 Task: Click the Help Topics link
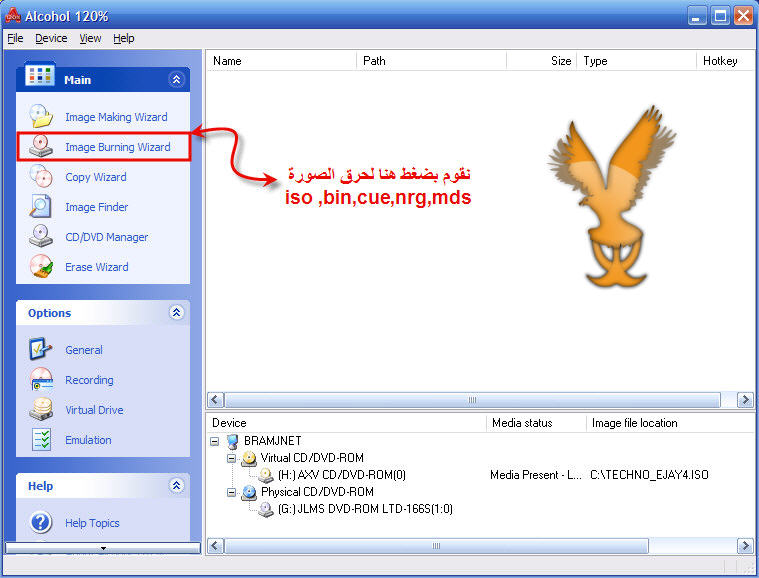[90, 523]
